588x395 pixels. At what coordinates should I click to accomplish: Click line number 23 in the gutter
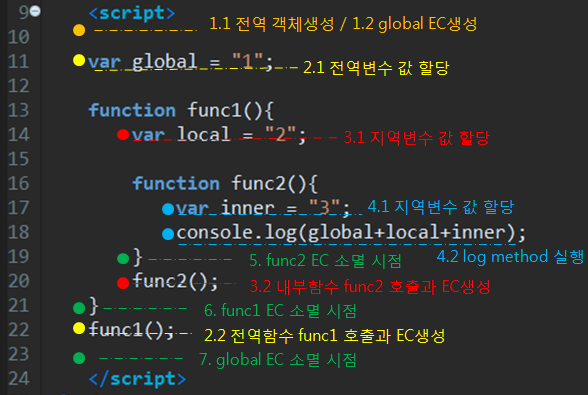(x=18, y=354)
